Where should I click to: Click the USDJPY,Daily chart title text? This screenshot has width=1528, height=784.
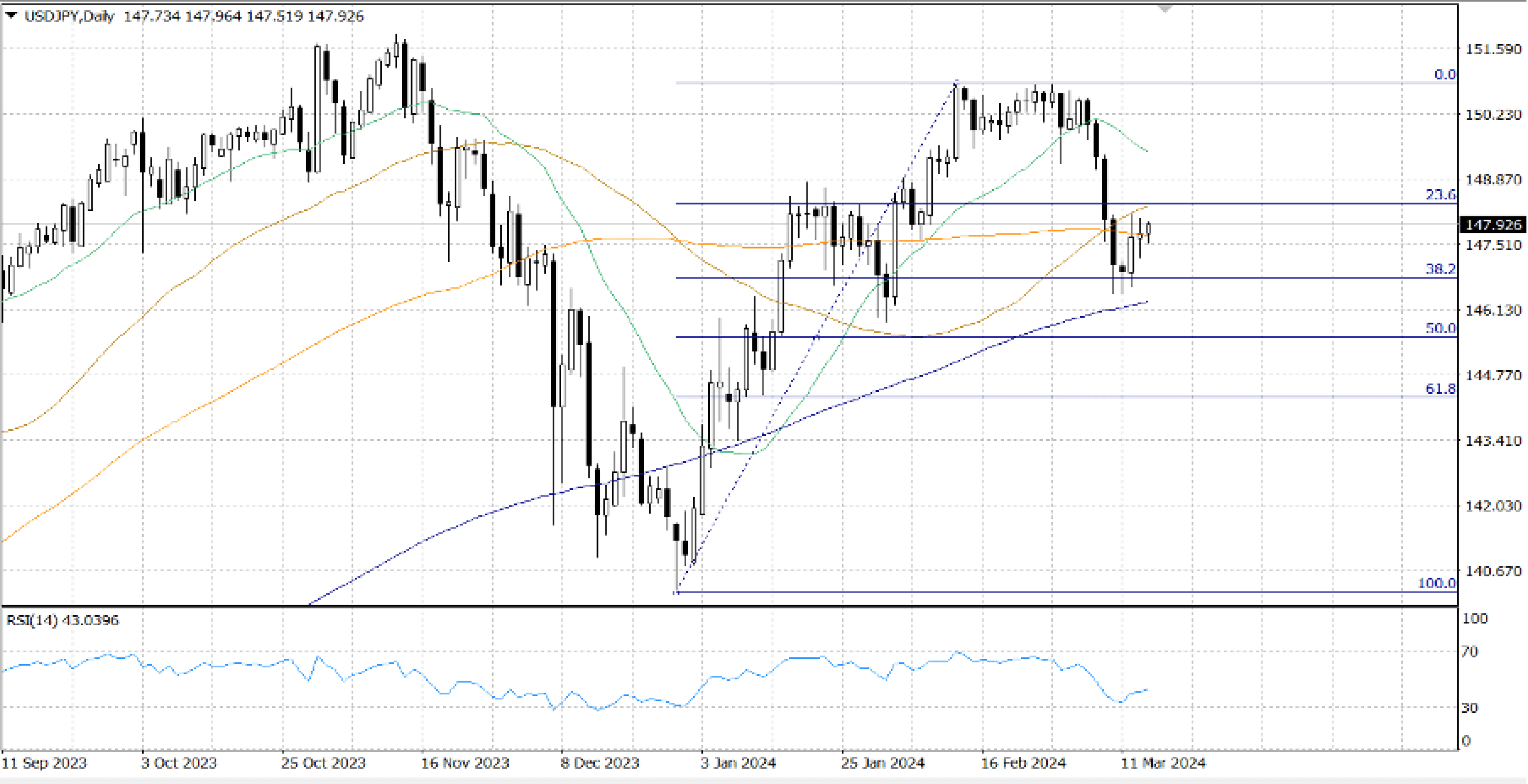[69, 16]
